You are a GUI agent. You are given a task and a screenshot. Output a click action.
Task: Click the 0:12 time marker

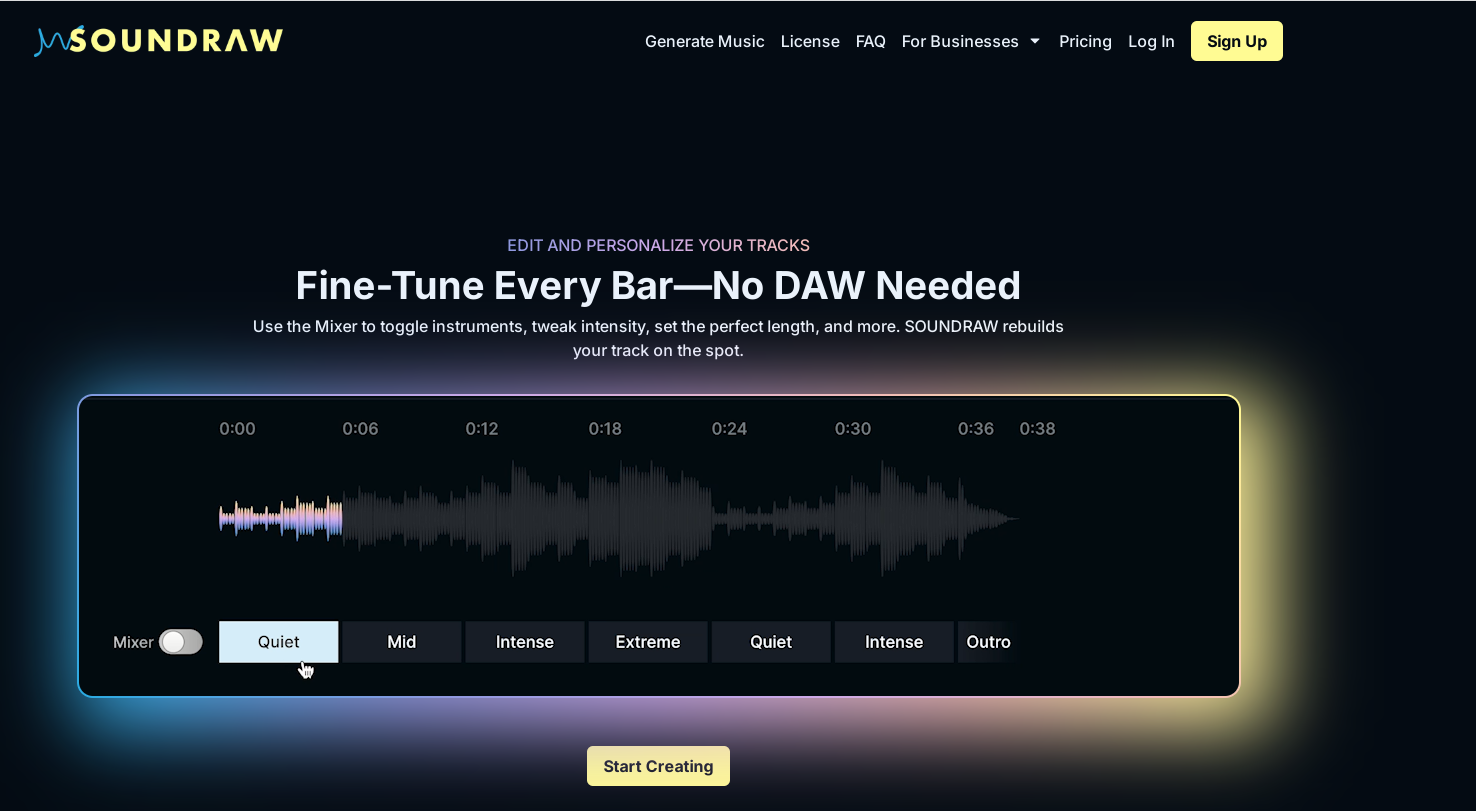[x=482, y=429]
